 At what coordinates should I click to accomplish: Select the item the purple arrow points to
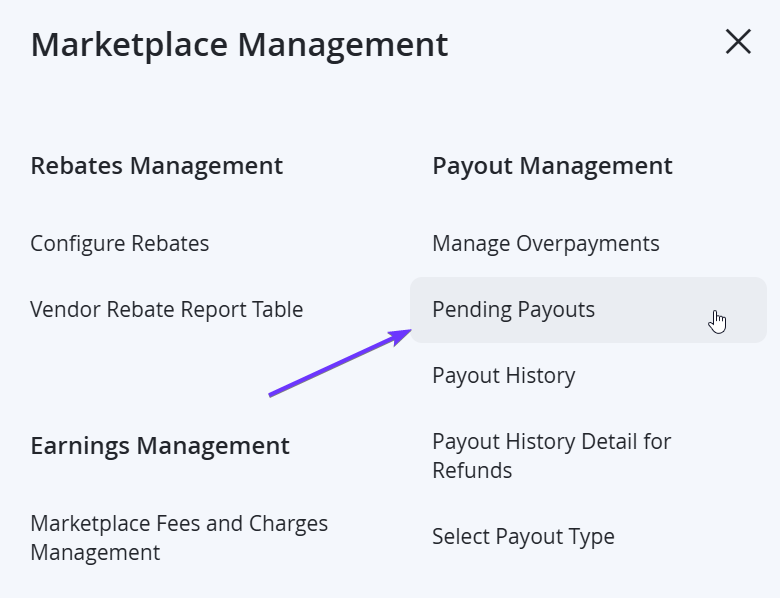point(588,310)
